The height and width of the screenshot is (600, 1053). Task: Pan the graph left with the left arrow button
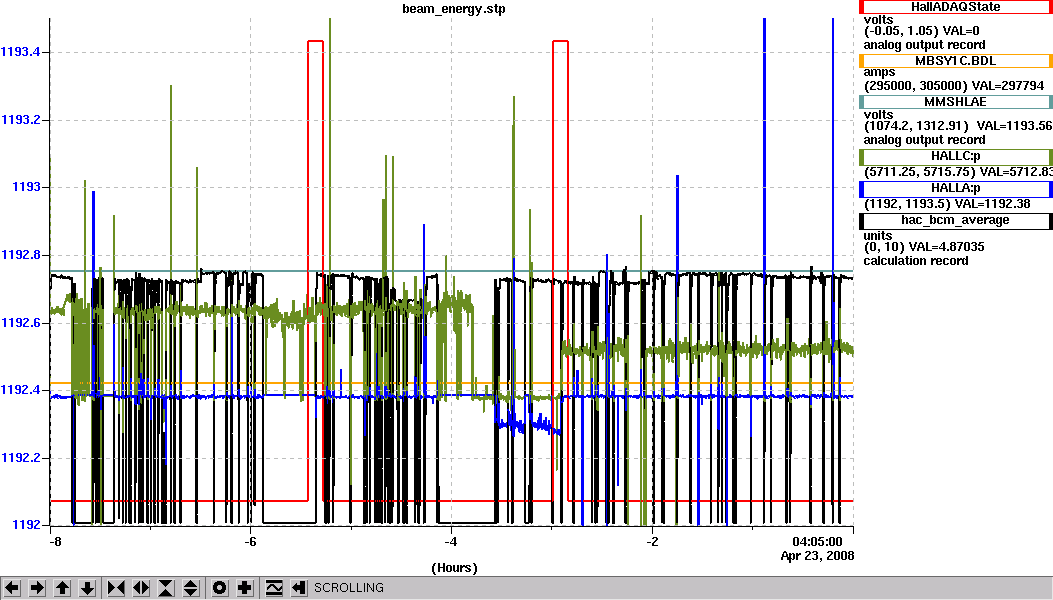click(12, 588)
